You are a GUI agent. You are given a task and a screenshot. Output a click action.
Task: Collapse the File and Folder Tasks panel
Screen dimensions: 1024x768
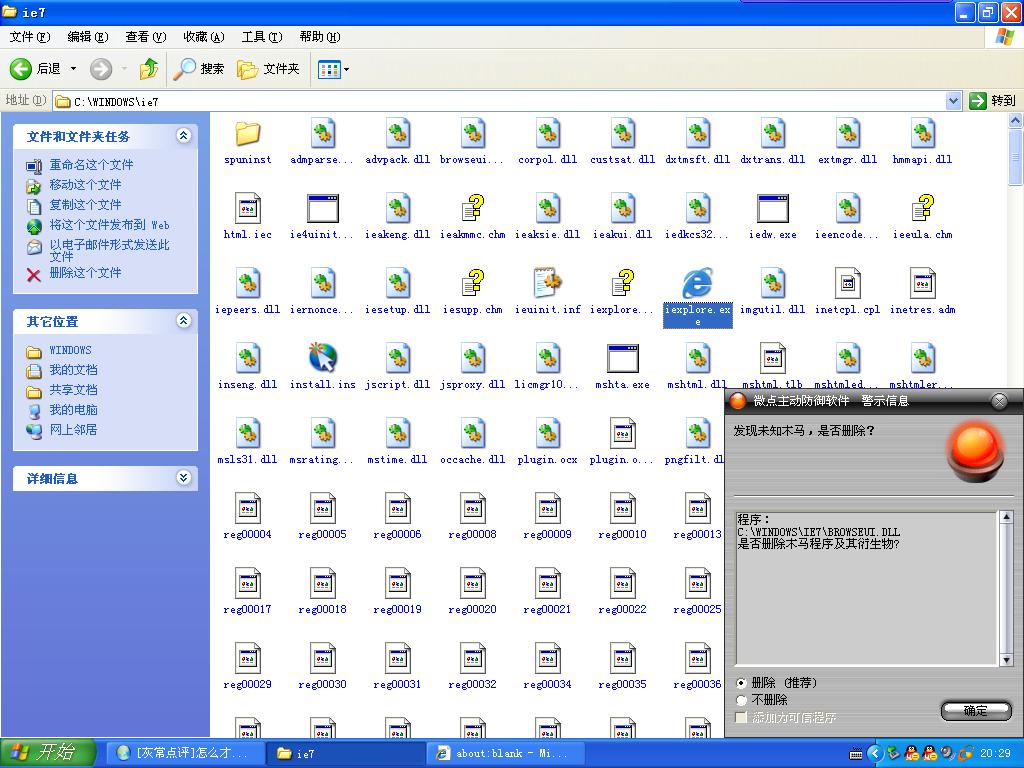click(184, 136)
